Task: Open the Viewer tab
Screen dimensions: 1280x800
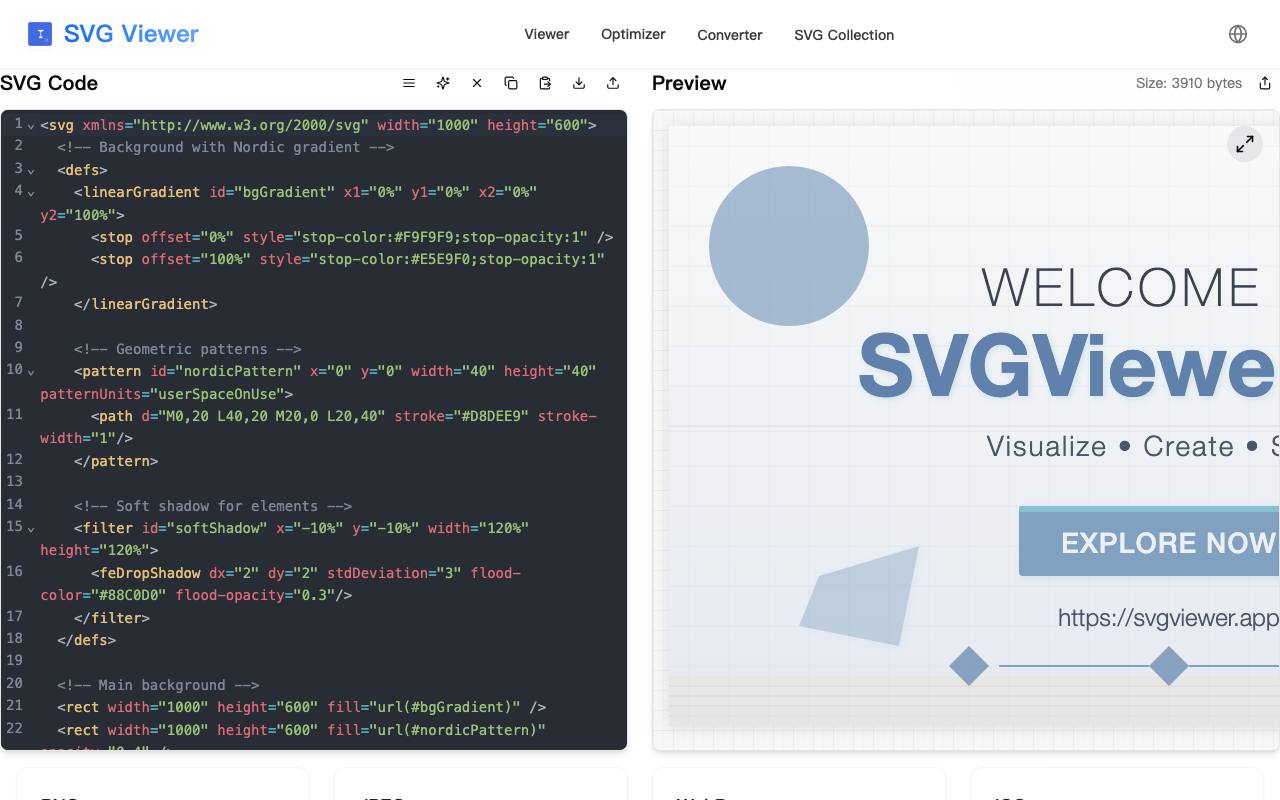Action: click(547, 34)
